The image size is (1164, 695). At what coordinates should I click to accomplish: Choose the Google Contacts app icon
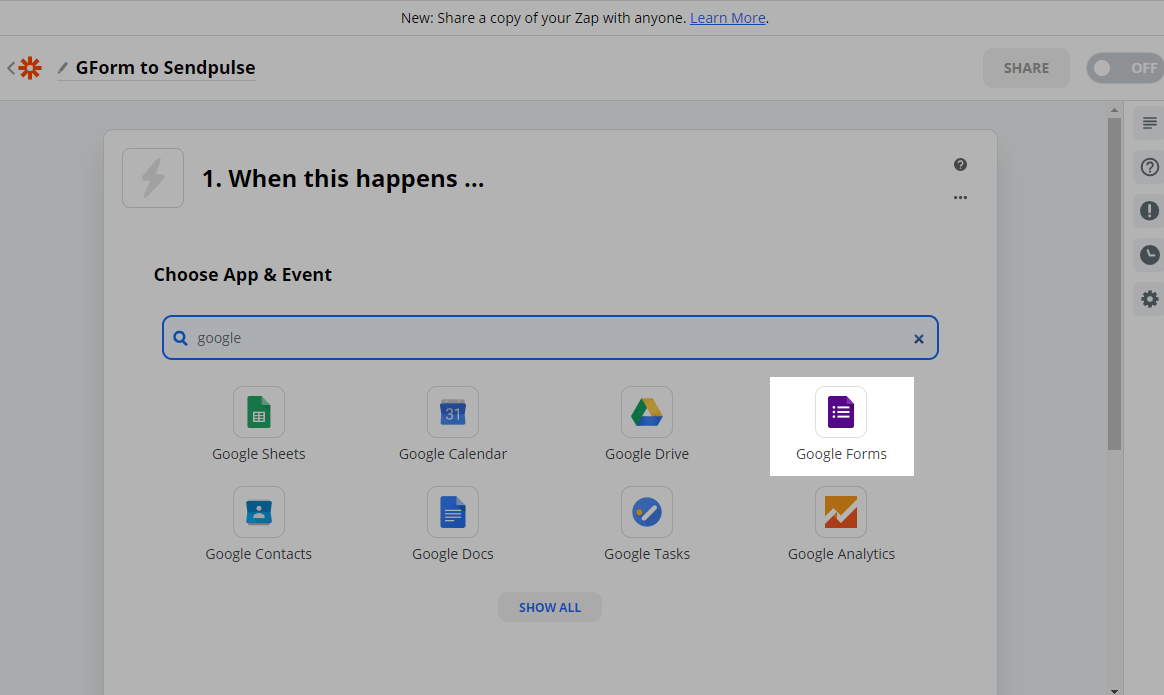(x=259, y=512)
